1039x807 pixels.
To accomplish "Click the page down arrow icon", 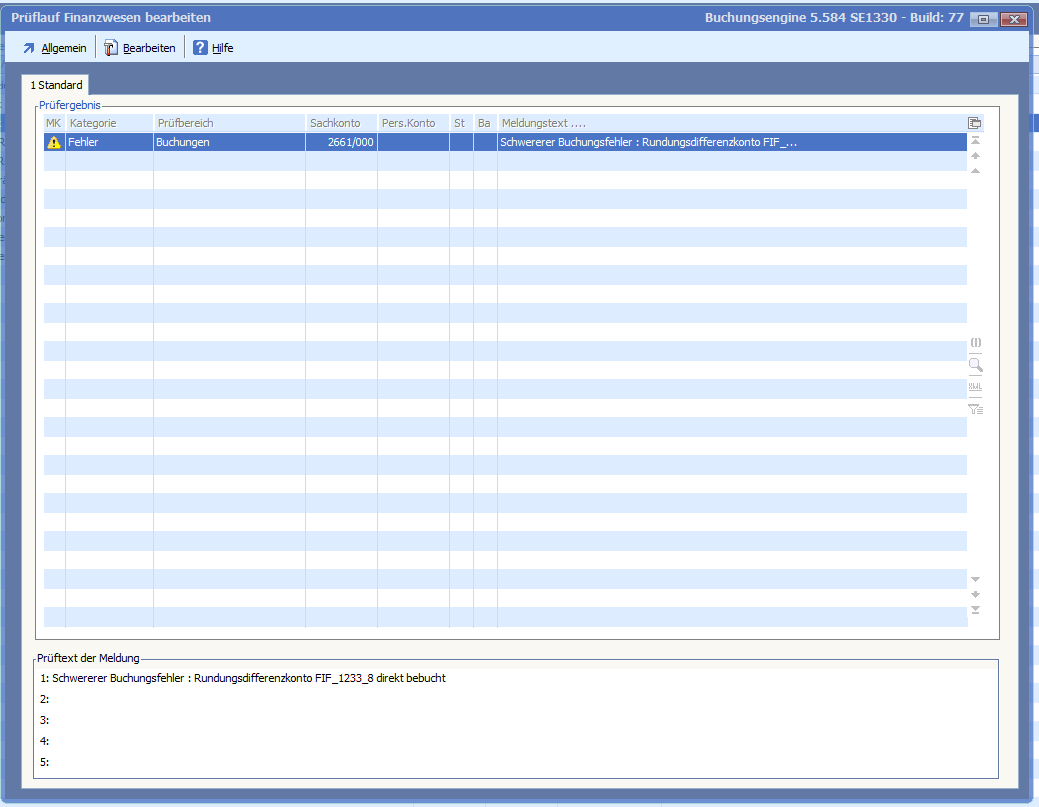I will click(x=975, y=594).
